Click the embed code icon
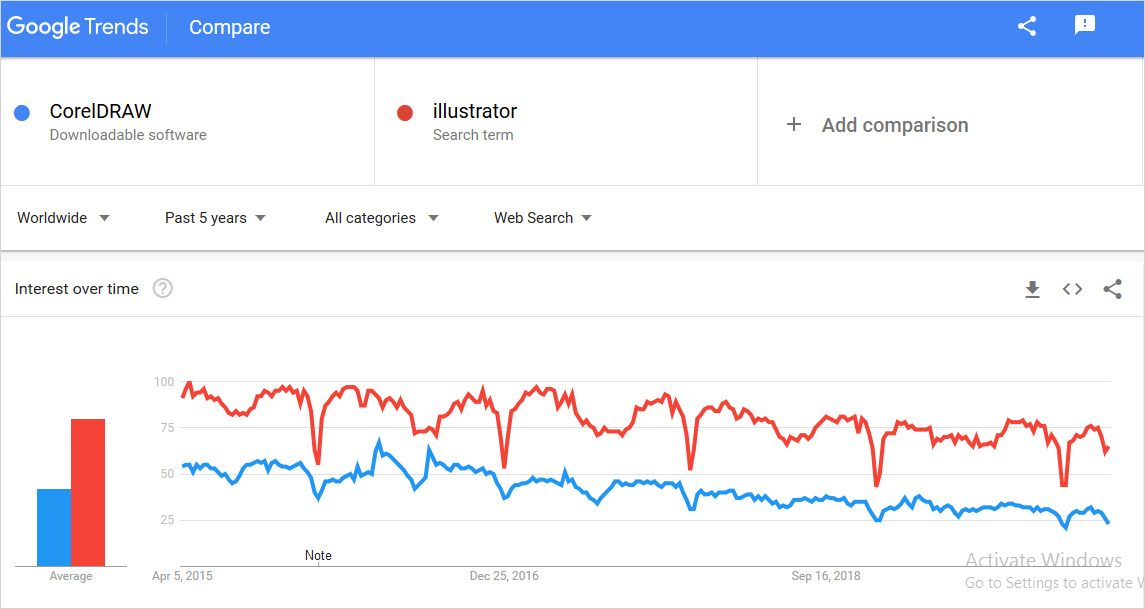Viewport: 1145px width, 609px height. point(1072,289)
